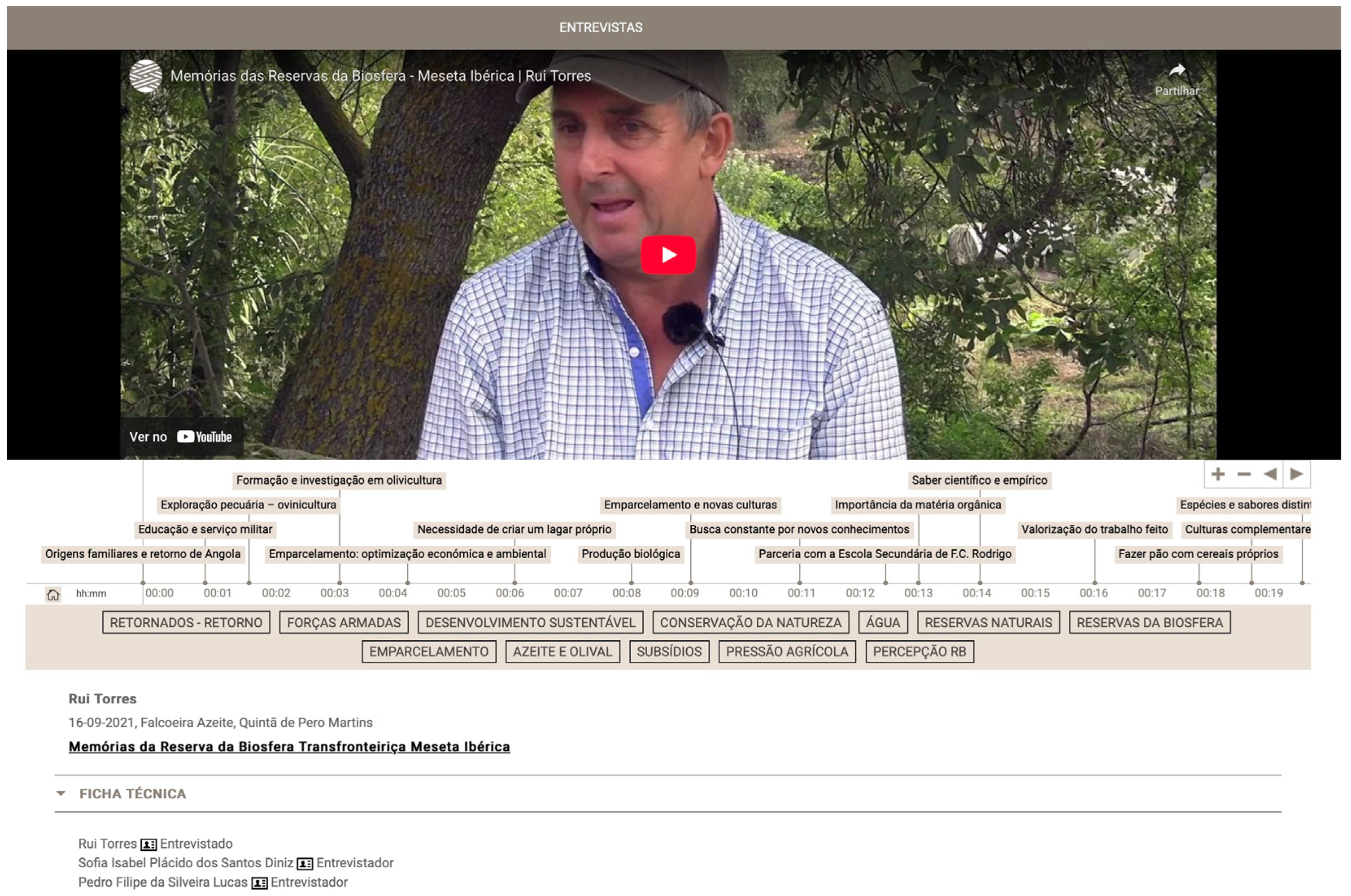
Task: Select the Azeite e Olival tag
Action: point(562,652)
